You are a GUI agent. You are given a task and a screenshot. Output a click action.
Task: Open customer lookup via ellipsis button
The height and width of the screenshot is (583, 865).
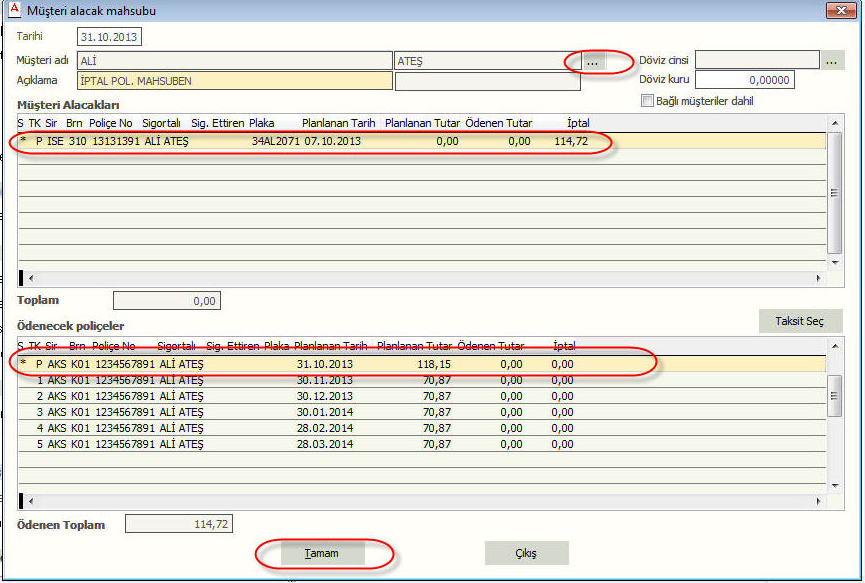pos(592,61)
